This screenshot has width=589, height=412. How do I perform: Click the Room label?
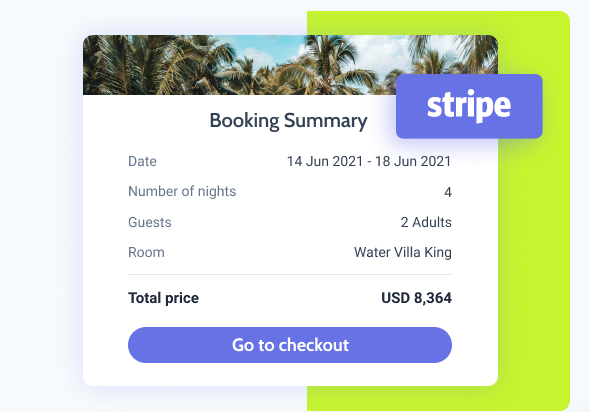pyautogui.click(x=146, y=252)
